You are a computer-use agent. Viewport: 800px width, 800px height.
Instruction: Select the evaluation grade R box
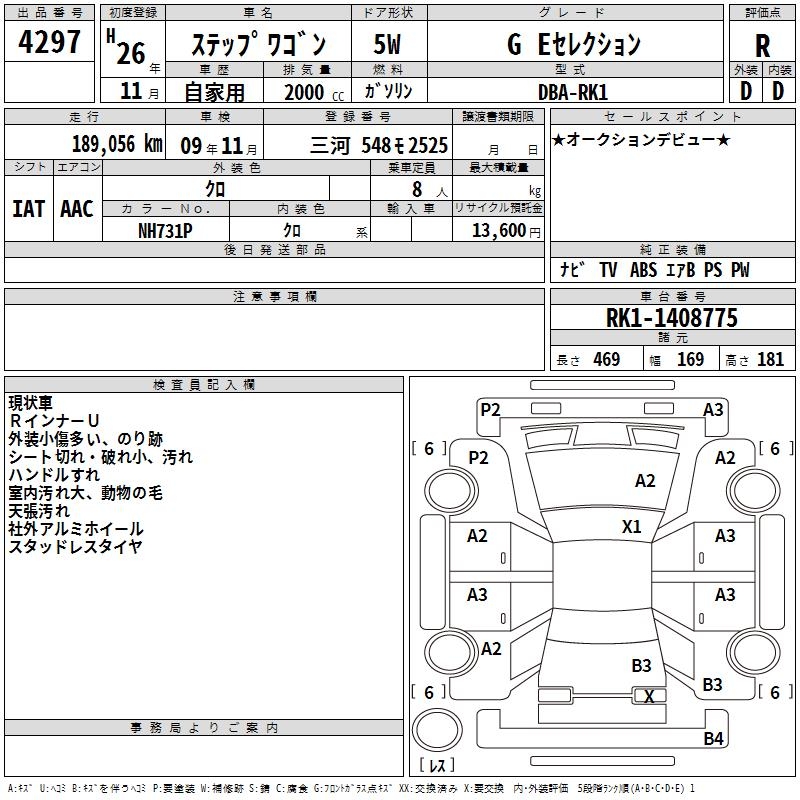(762, 44)
